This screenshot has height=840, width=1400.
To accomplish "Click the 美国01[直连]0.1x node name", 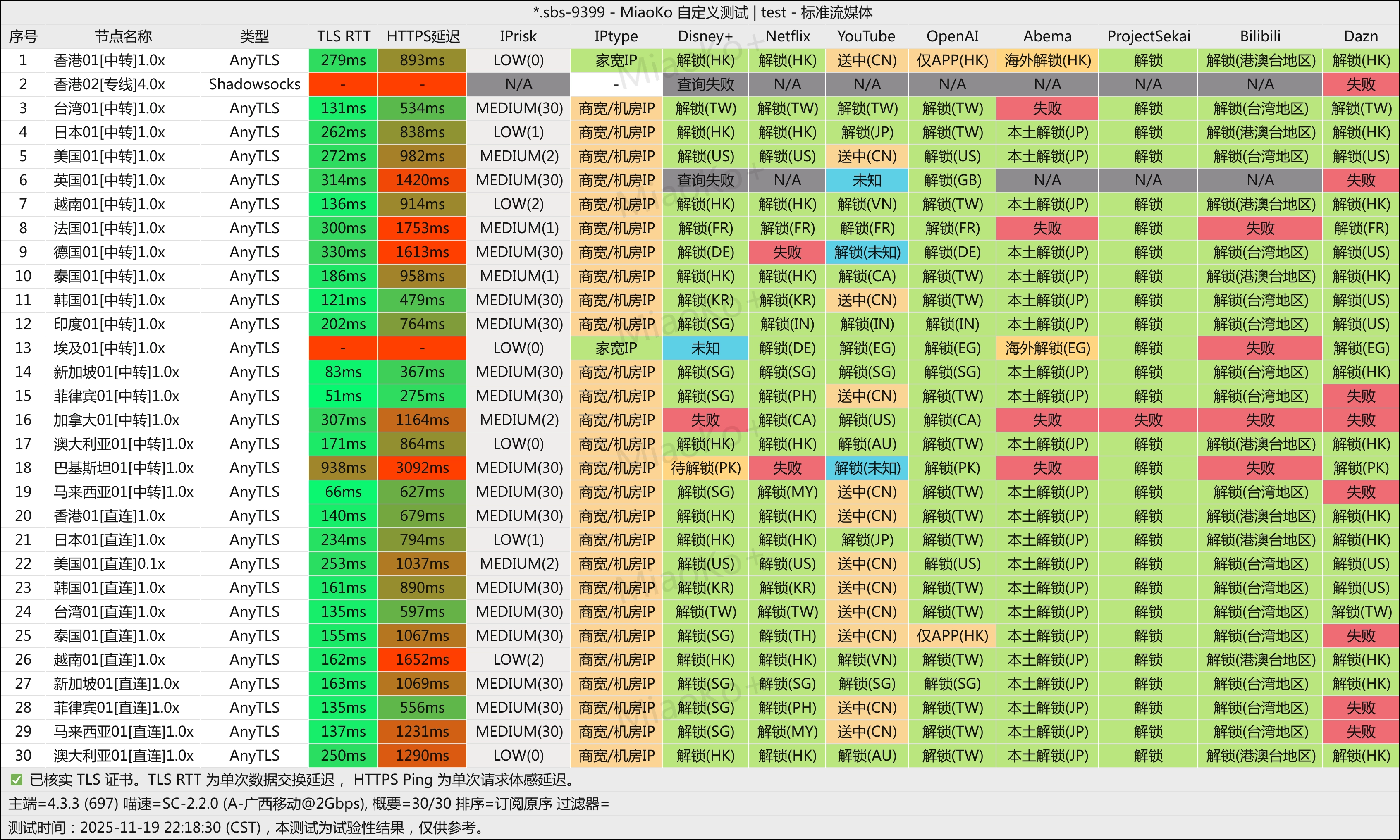I will click(109, 564).
